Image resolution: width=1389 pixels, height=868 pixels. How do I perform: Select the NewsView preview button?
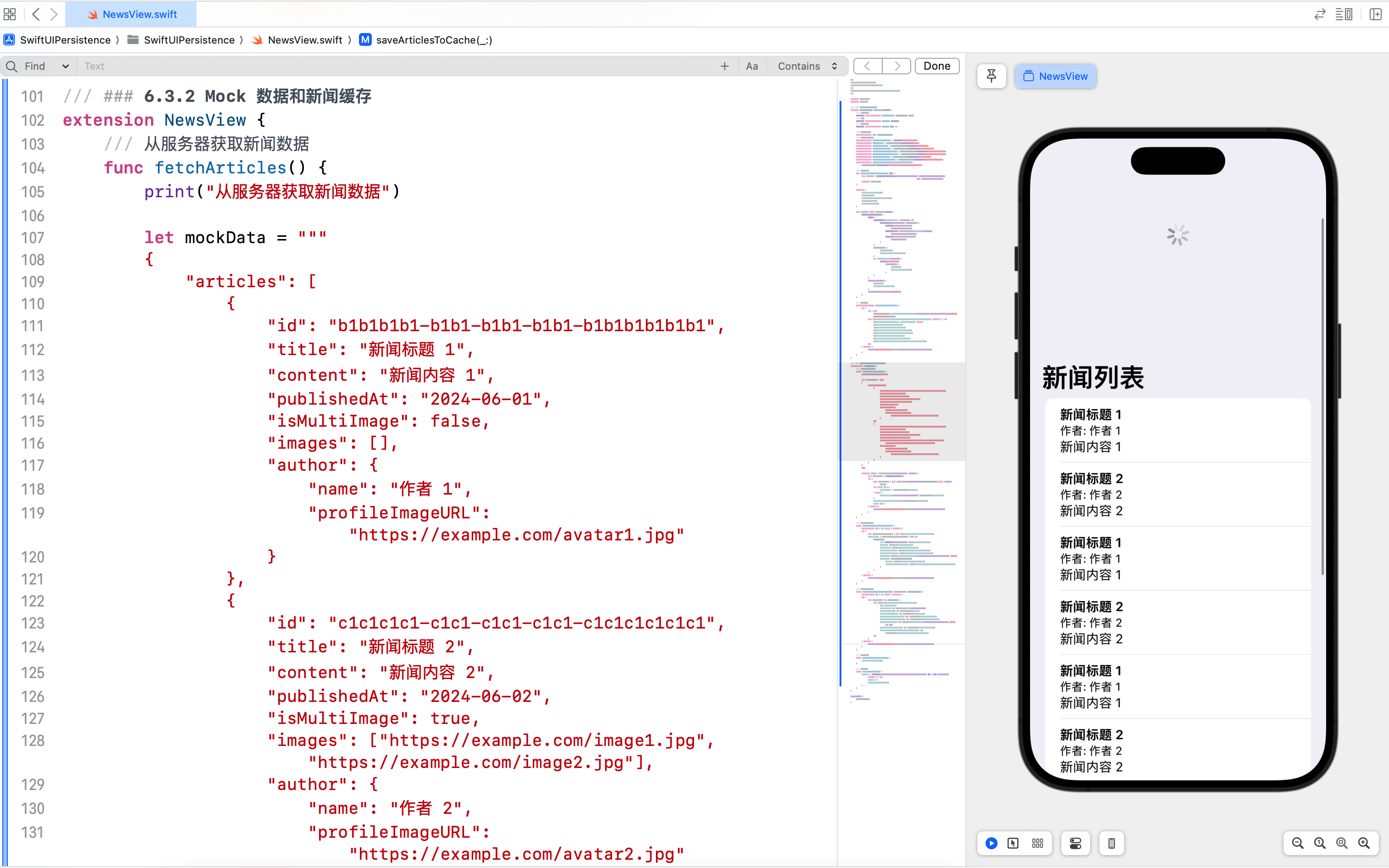[1055, 76]
